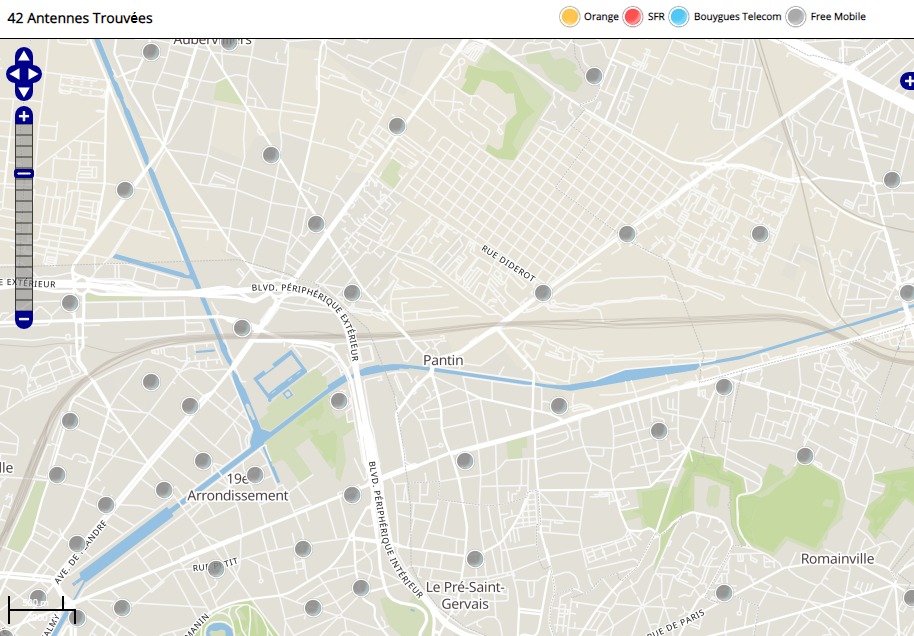Toggle the Orange operator filter circle

[570, 17]
